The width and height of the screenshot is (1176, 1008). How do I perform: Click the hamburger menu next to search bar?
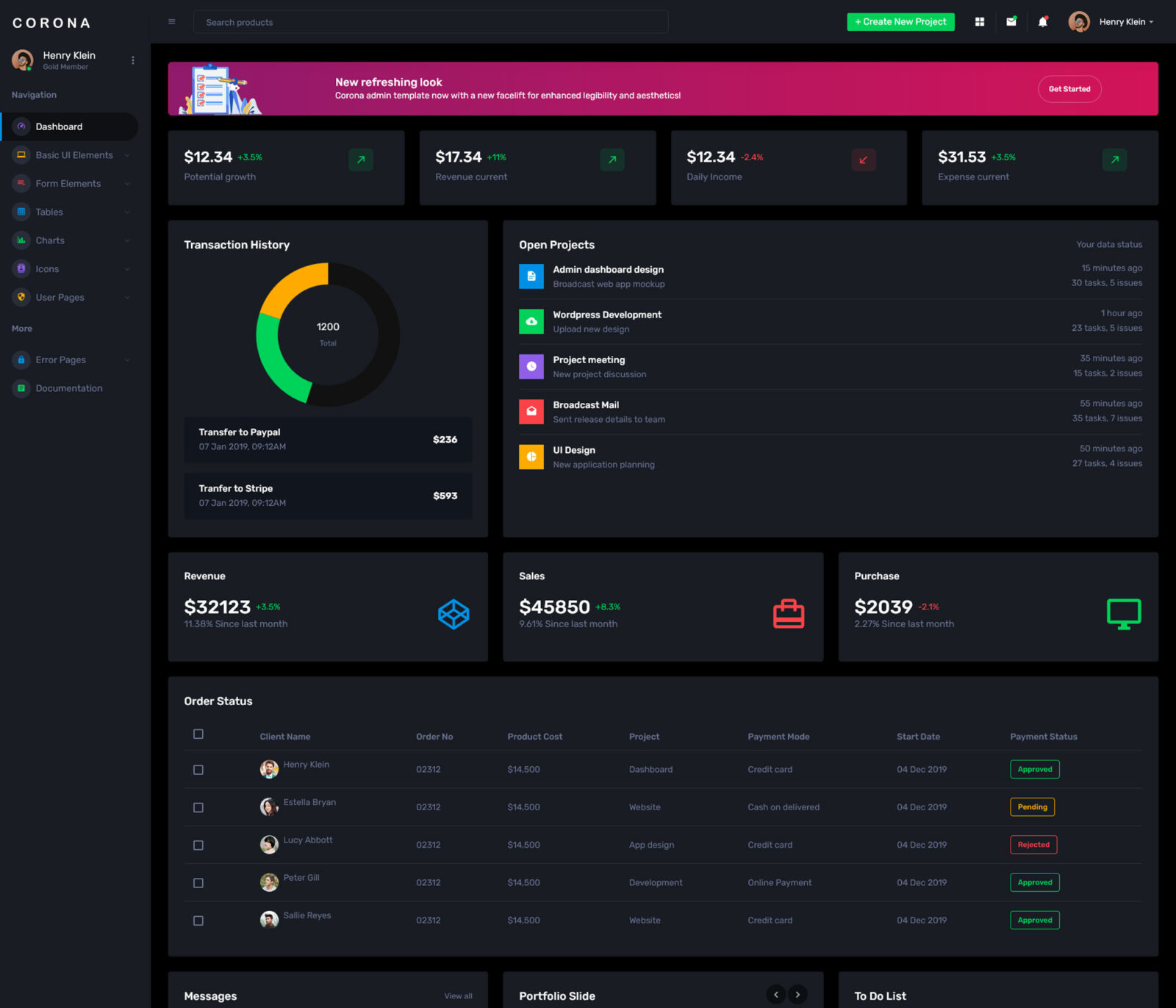click(x=171, y=21)
